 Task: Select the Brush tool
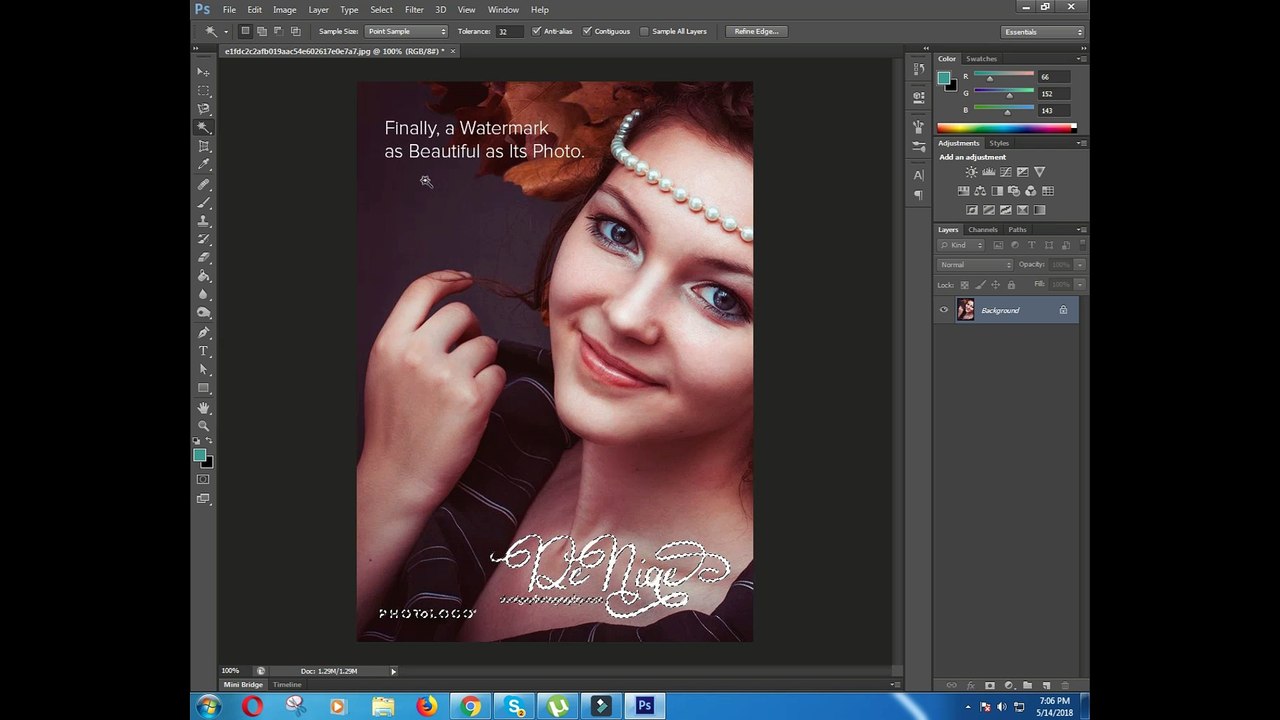pos(203,203)
